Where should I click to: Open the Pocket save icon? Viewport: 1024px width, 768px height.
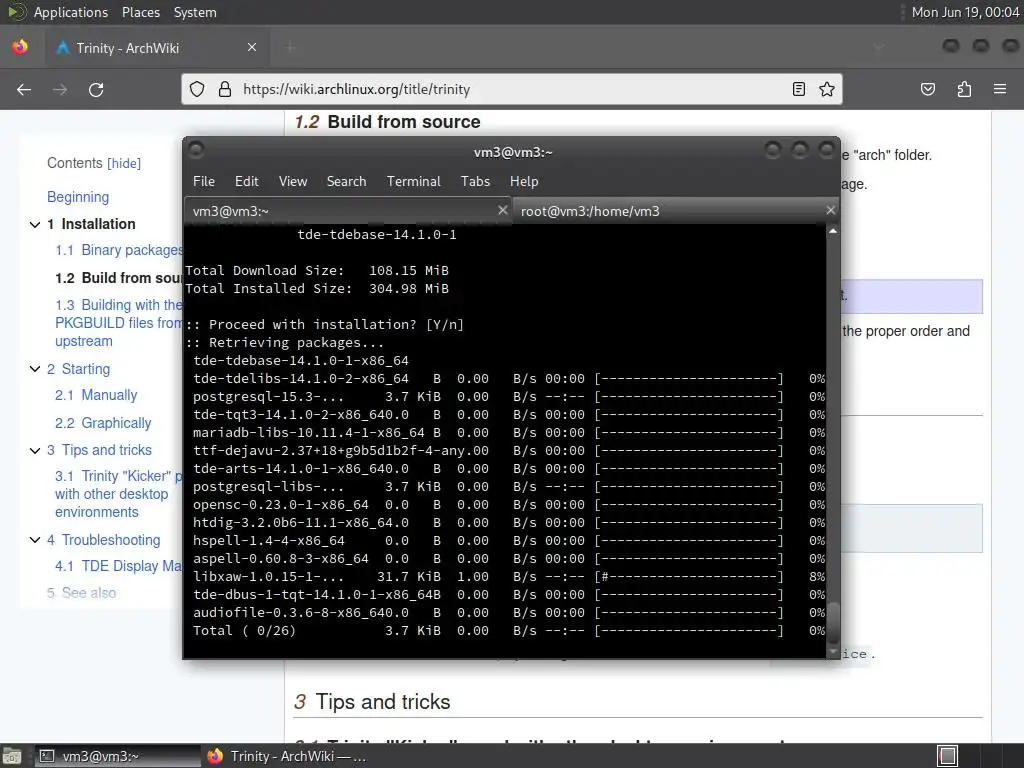coord(928,89)
